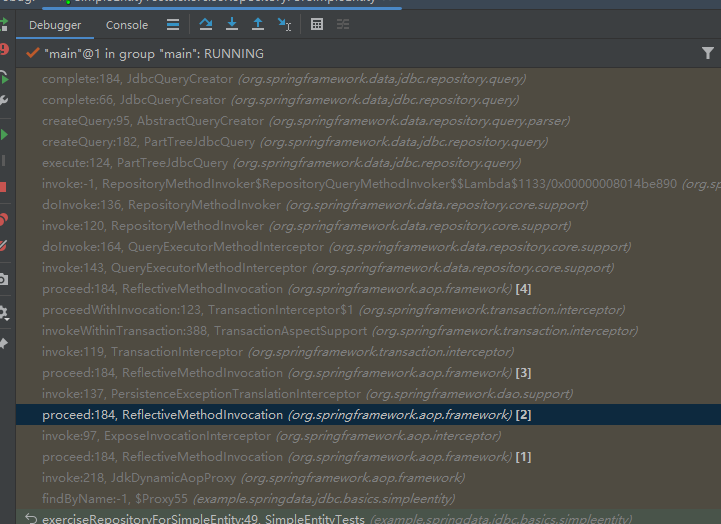Select frame findByName:-1, $Proxy55
This screenshot has height=524, width=721.
[x=368, y=499]
